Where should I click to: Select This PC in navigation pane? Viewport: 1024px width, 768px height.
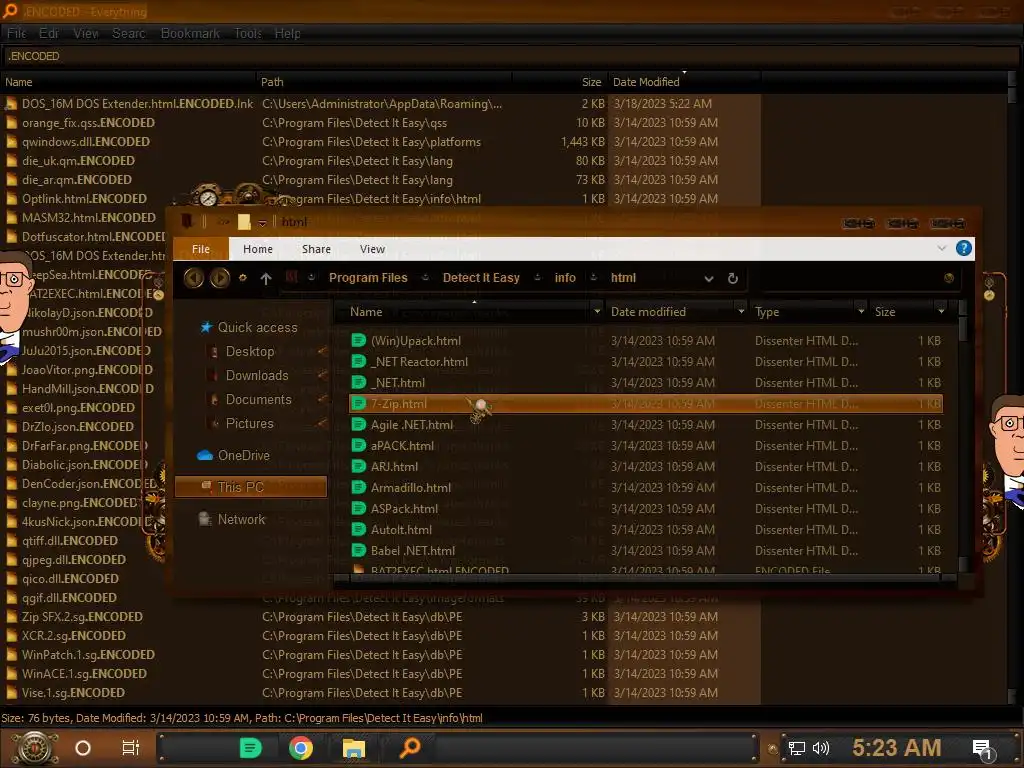[x=251, y=487]
